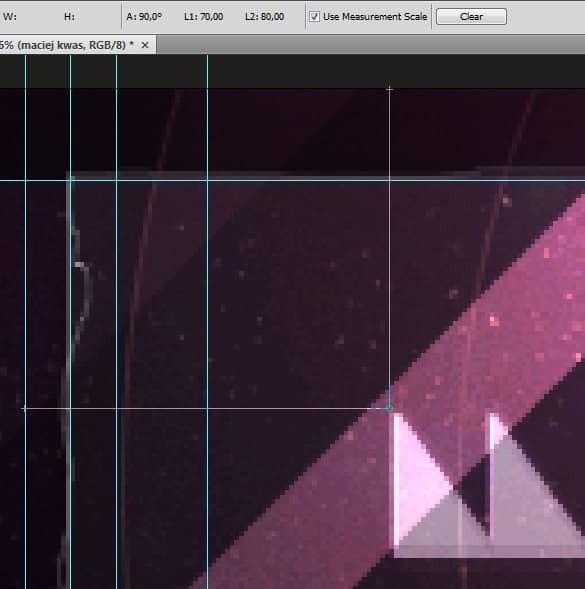Screen dimensions: 585x589
Task: Click the L2: 80,00 length readout
Action: [265, 17]
